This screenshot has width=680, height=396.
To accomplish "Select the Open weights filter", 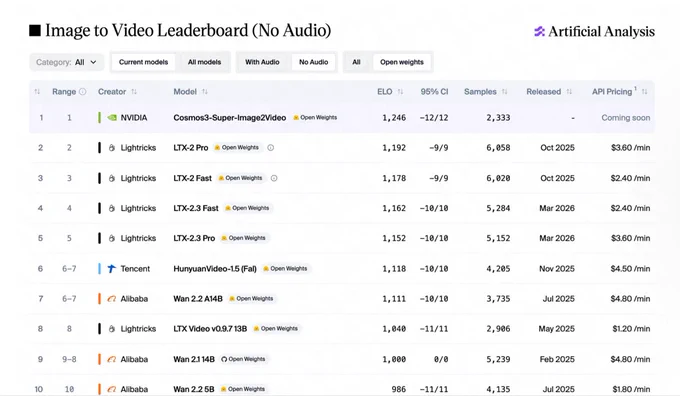I will [402, 62].
